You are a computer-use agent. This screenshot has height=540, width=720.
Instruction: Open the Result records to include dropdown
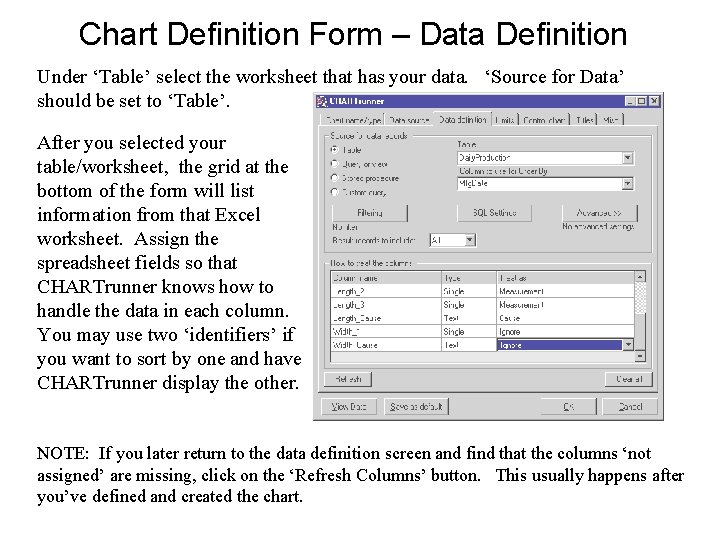[469, 240]
